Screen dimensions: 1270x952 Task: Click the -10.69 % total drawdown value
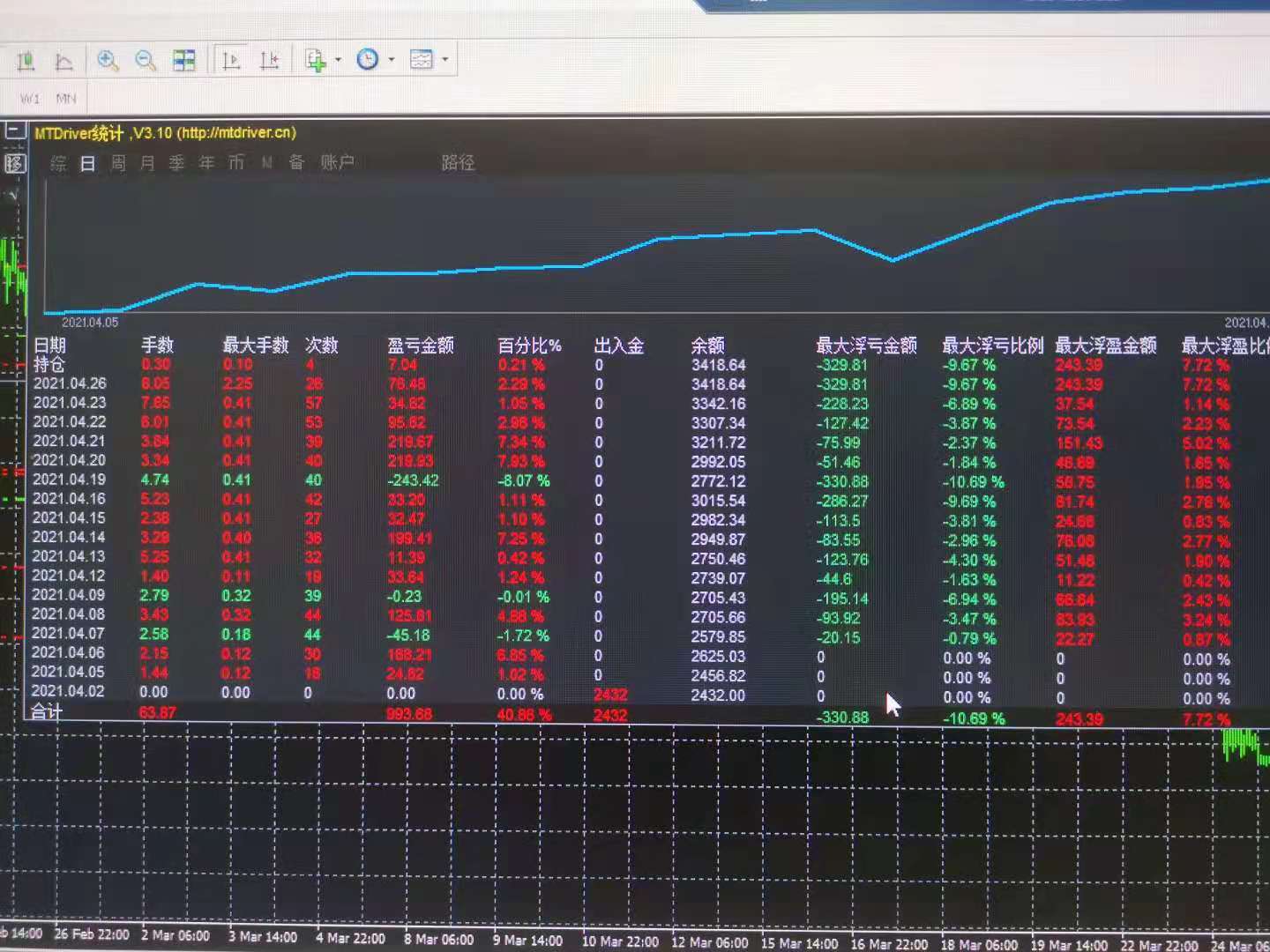974,718
